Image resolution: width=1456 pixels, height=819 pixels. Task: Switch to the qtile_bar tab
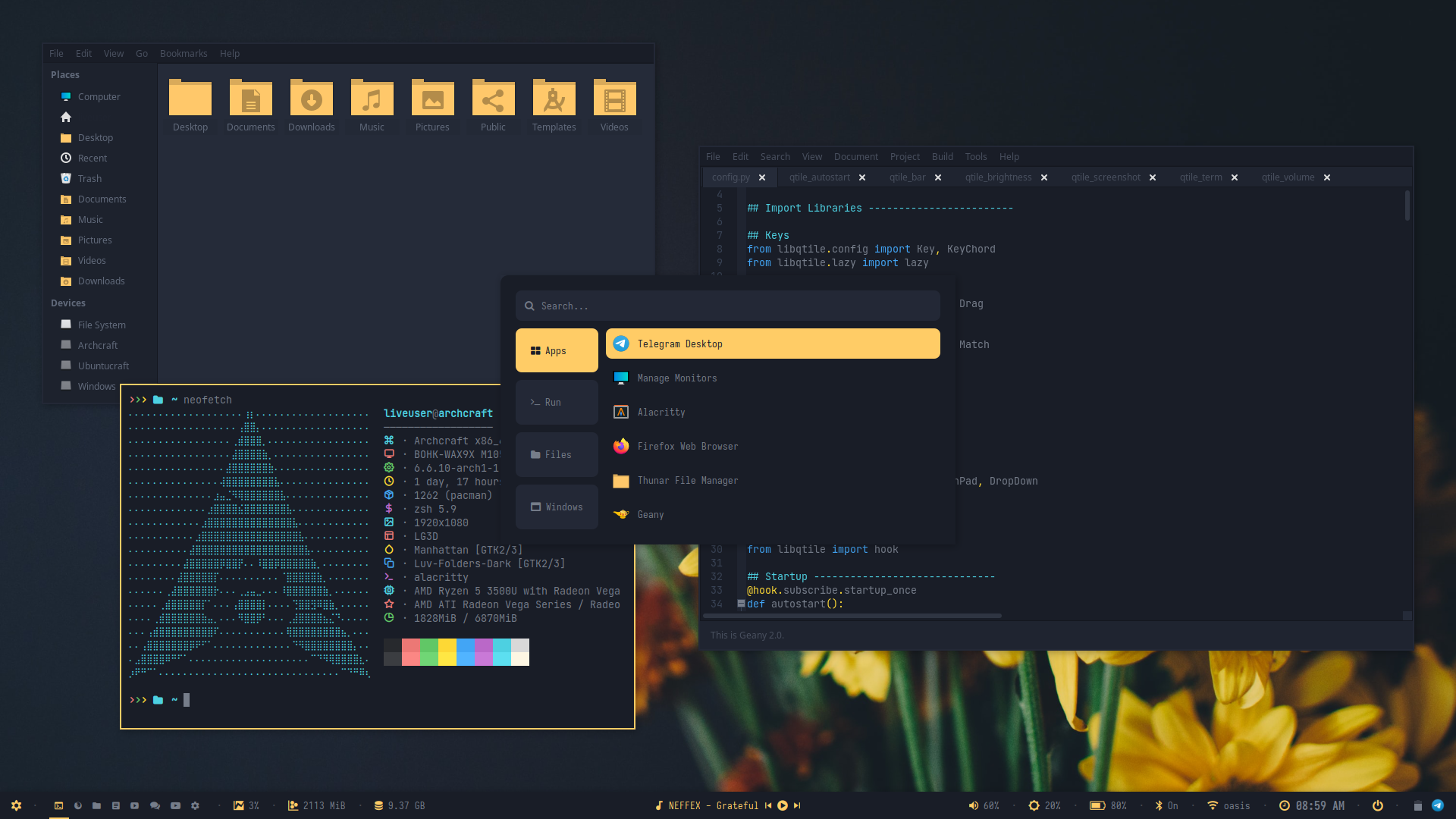coord(907,177)
